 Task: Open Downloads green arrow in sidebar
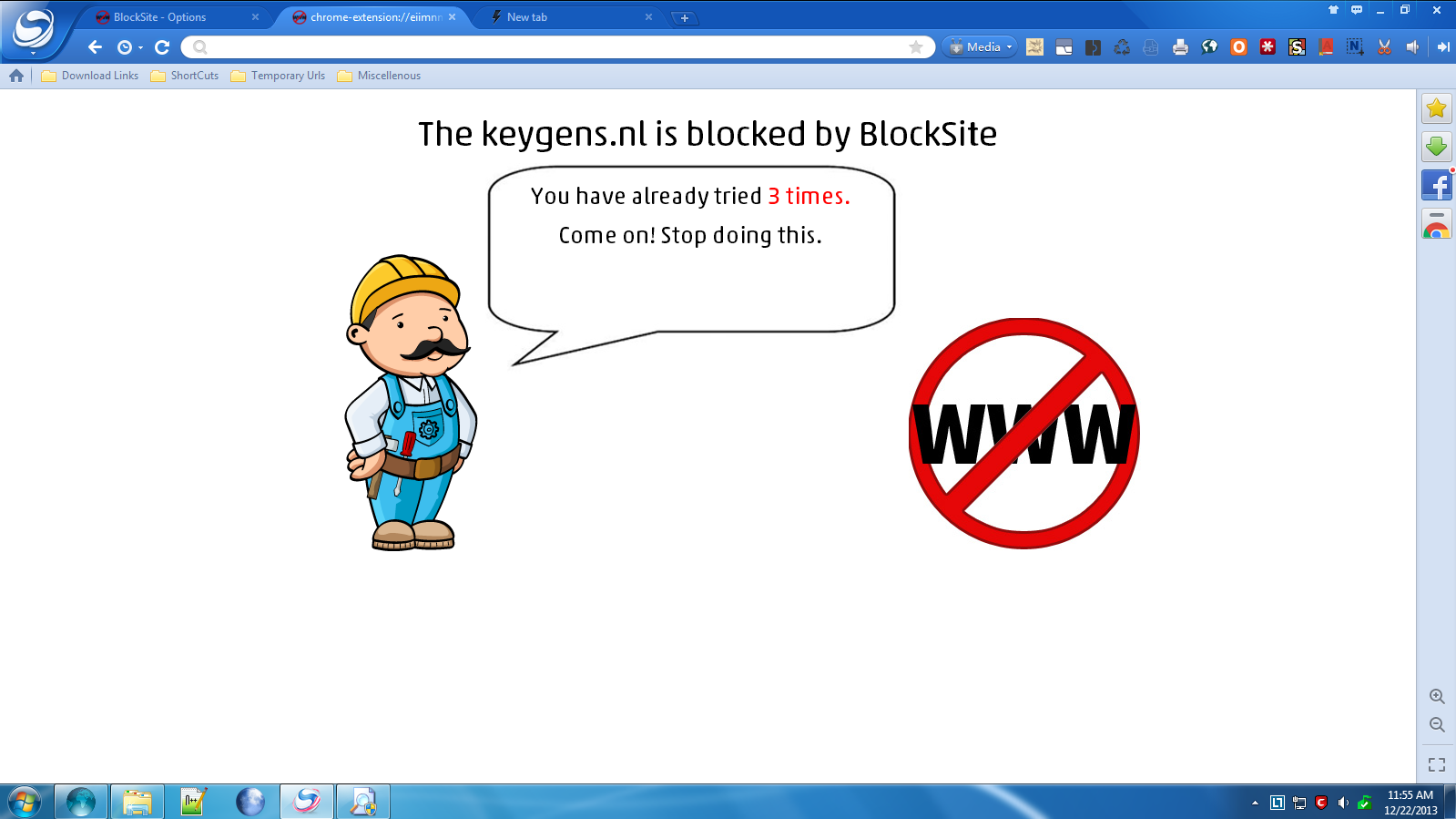click(x=1436, y=147)
